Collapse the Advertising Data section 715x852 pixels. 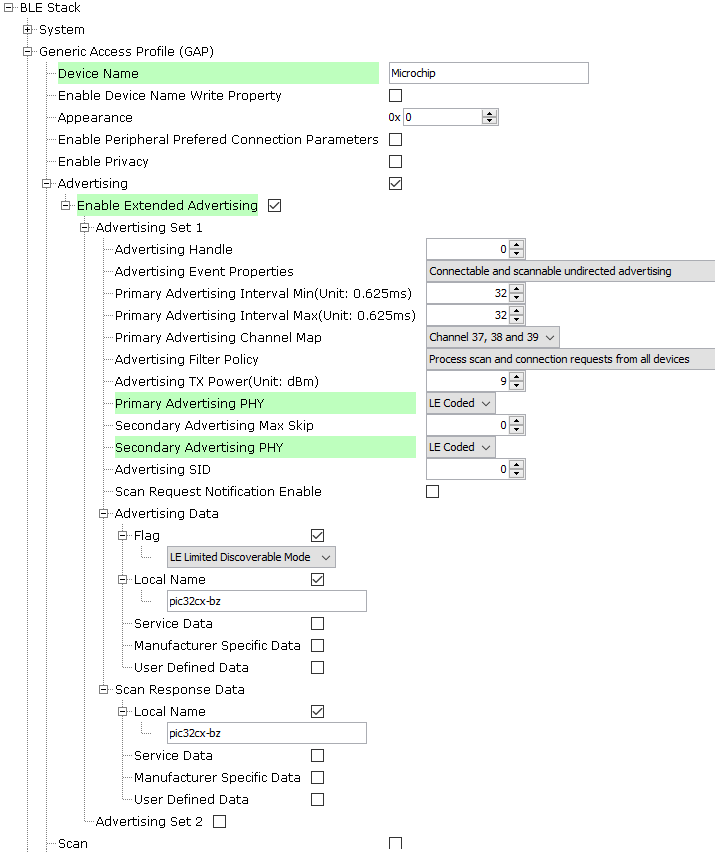click(104, 514)
